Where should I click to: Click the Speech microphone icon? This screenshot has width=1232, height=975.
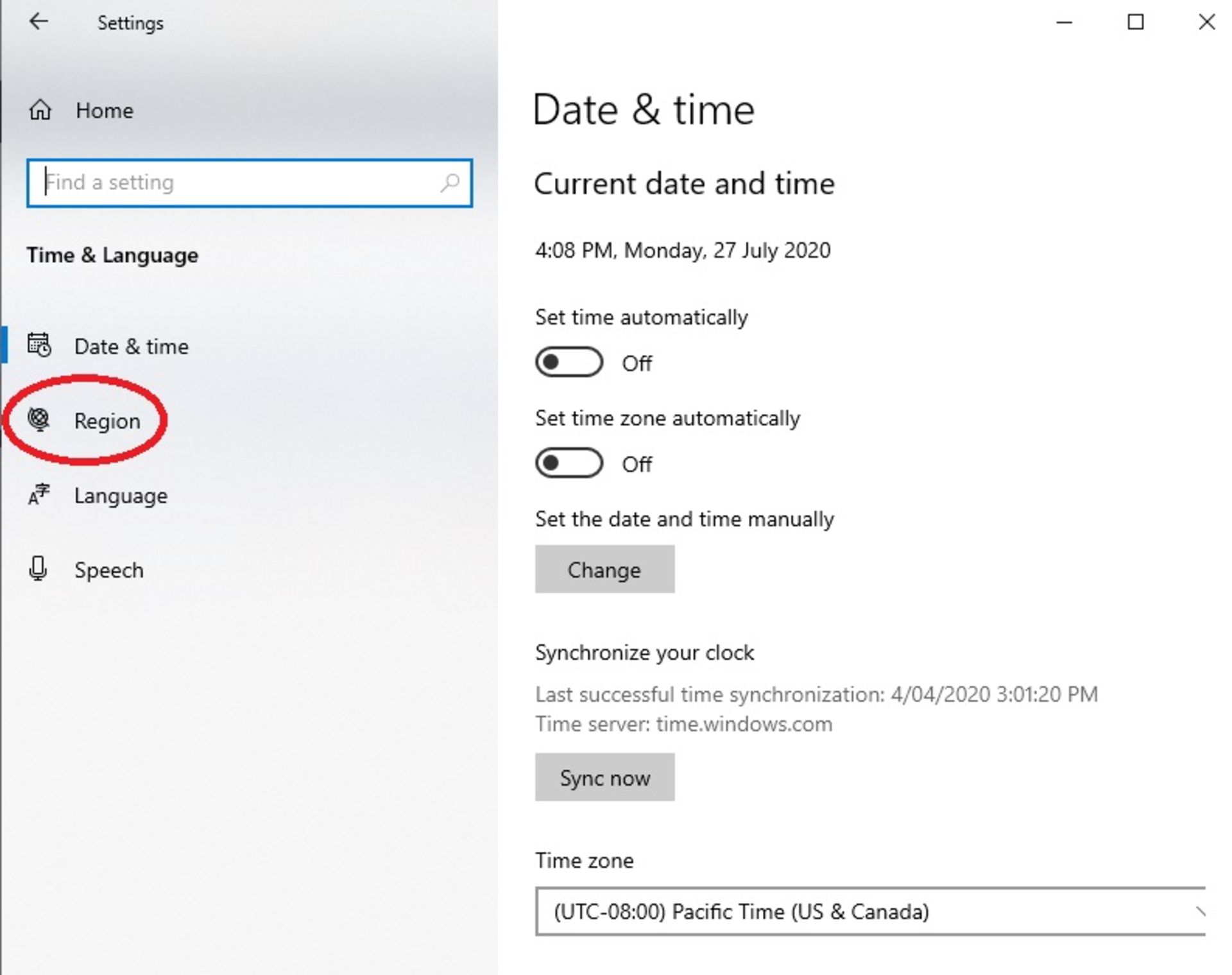pyautogui.click(x=38, y=569)
